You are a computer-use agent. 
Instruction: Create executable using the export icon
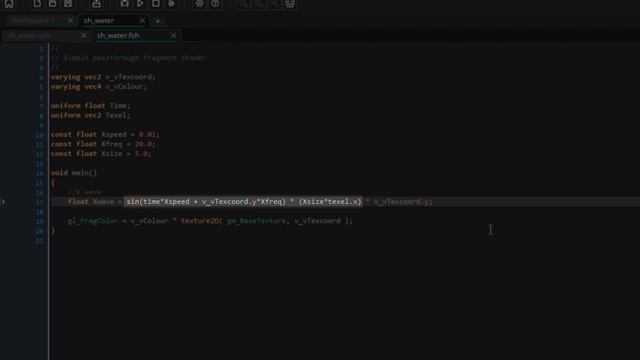(x=96, y=4)
